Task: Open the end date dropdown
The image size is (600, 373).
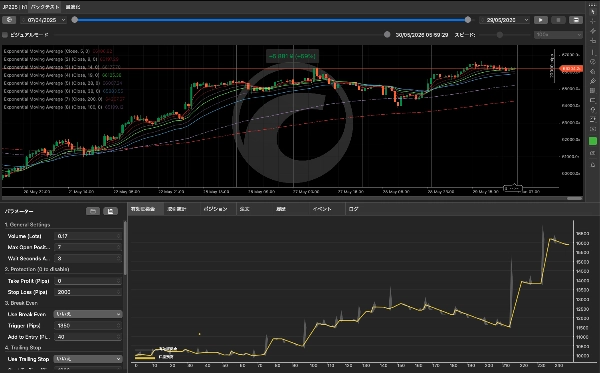Action: (505, 20)
